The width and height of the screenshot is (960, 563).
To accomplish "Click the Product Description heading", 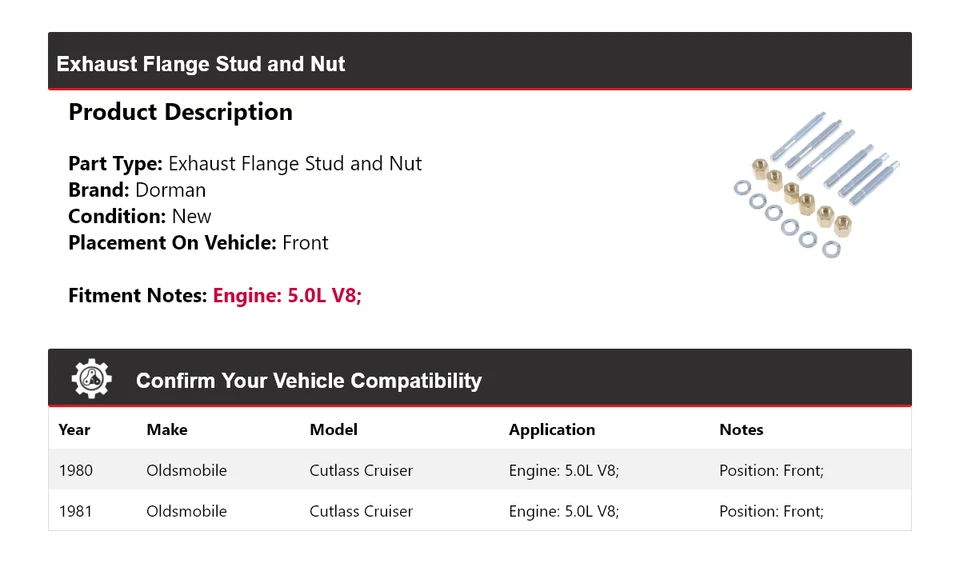I will 180,112.
